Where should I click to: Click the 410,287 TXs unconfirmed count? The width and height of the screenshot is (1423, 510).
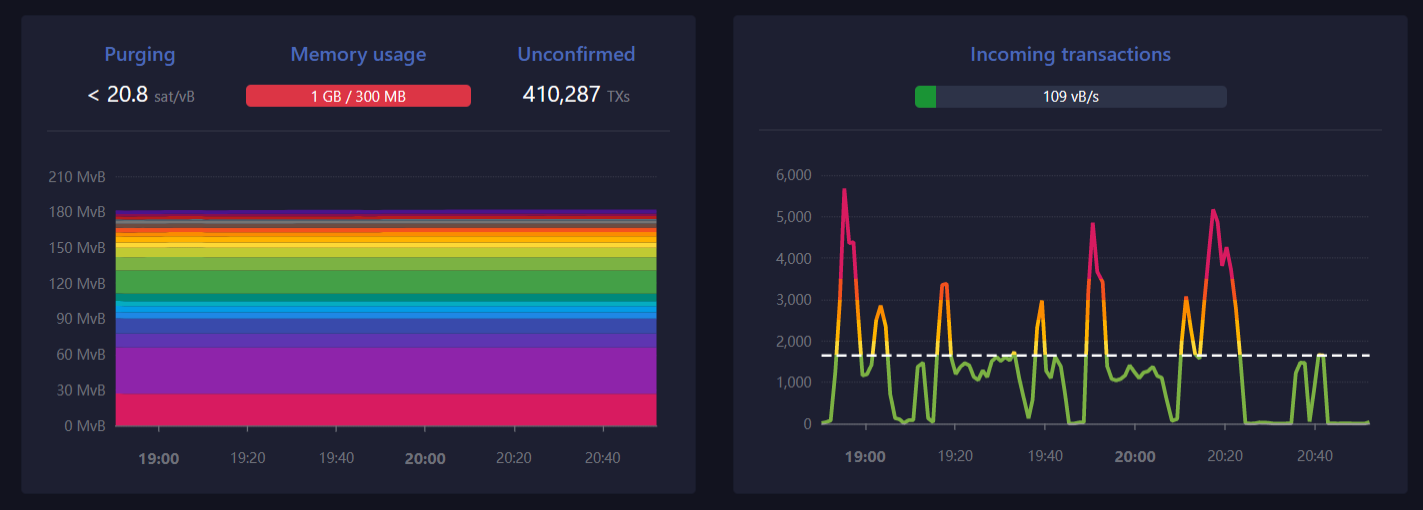click(576, 95)
